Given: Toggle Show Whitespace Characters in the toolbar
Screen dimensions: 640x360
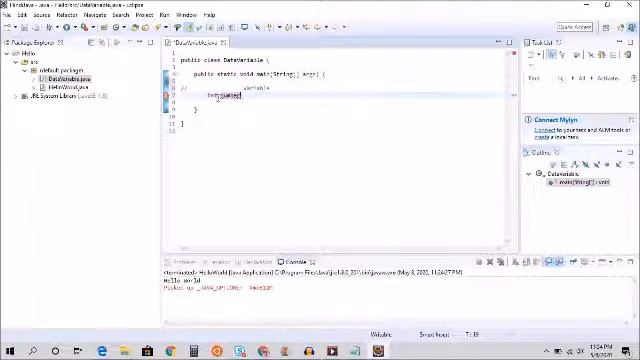Looking at the screenshot, I should click(232, 27).
